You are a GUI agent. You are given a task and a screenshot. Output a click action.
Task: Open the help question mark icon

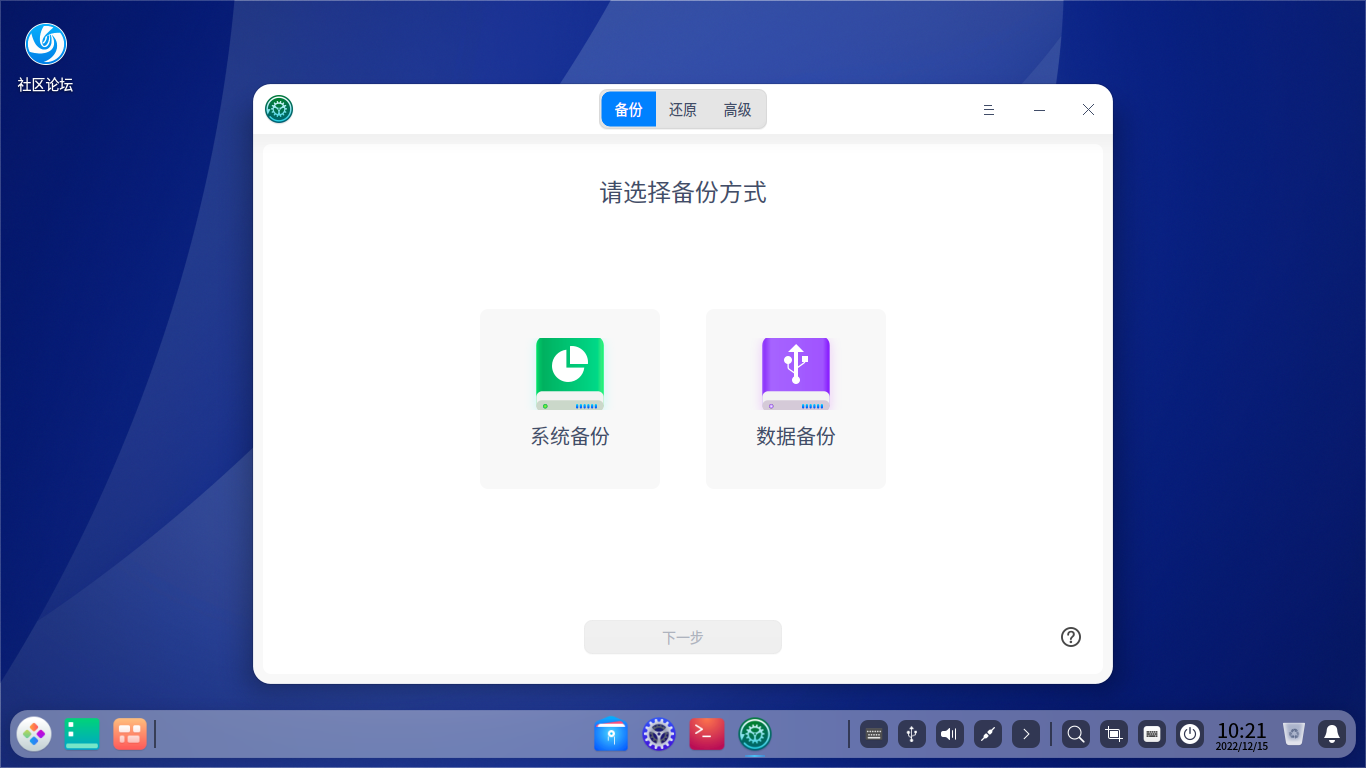1070,637
